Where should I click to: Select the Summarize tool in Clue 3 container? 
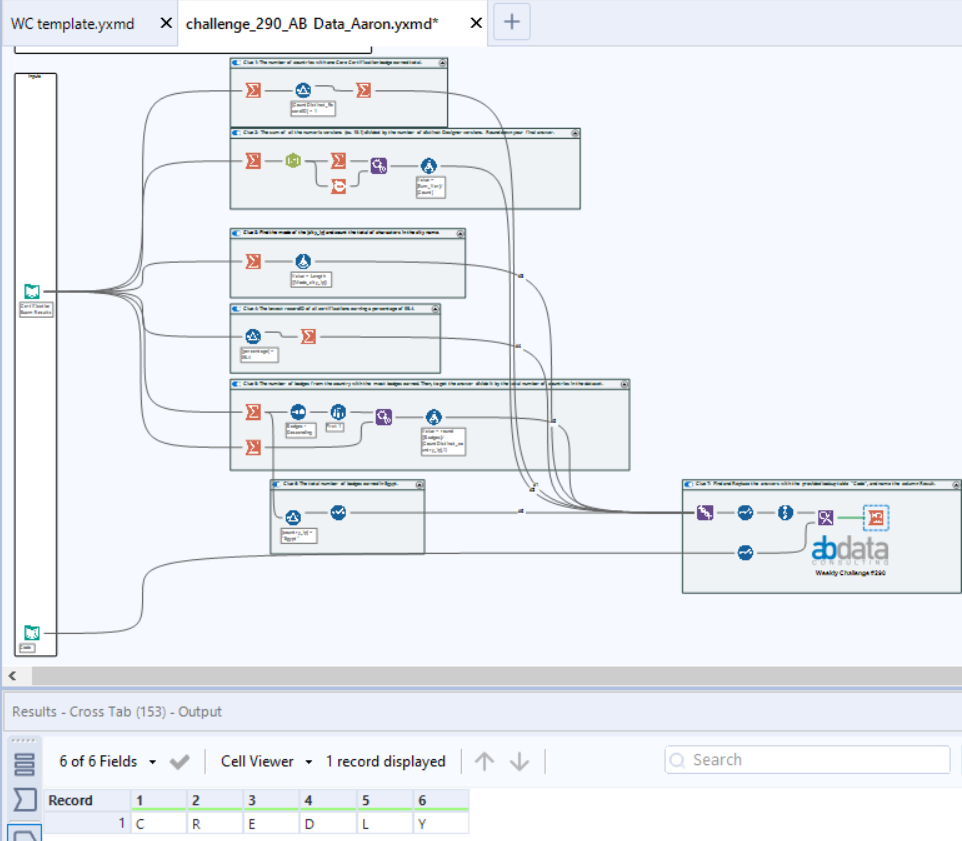[253, 261]
